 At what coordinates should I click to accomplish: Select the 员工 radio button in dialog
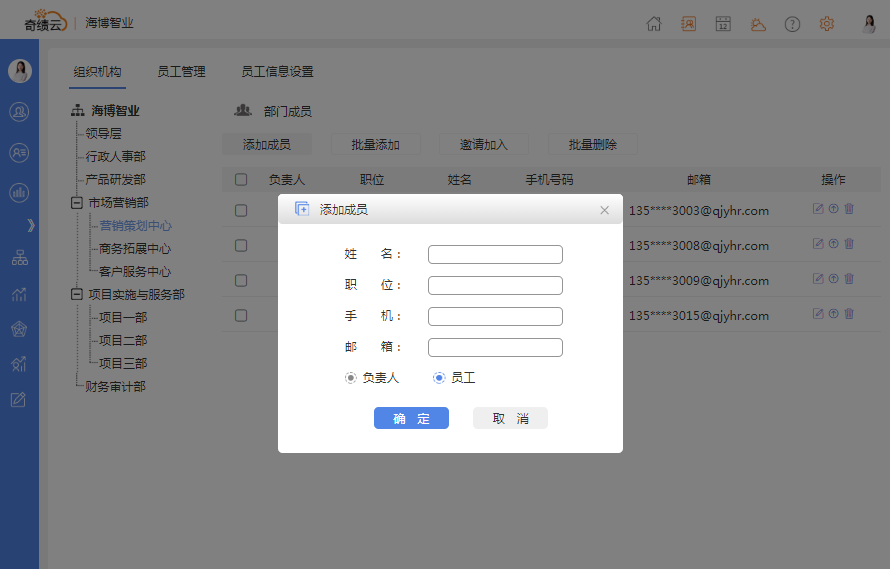[x=439, y=378]
